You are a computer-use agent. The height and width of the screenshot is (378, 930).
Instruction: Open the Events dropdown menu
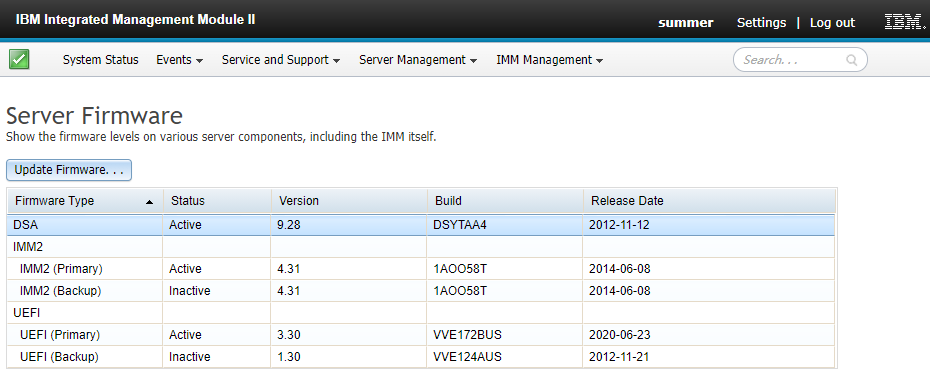coord(180,60)
